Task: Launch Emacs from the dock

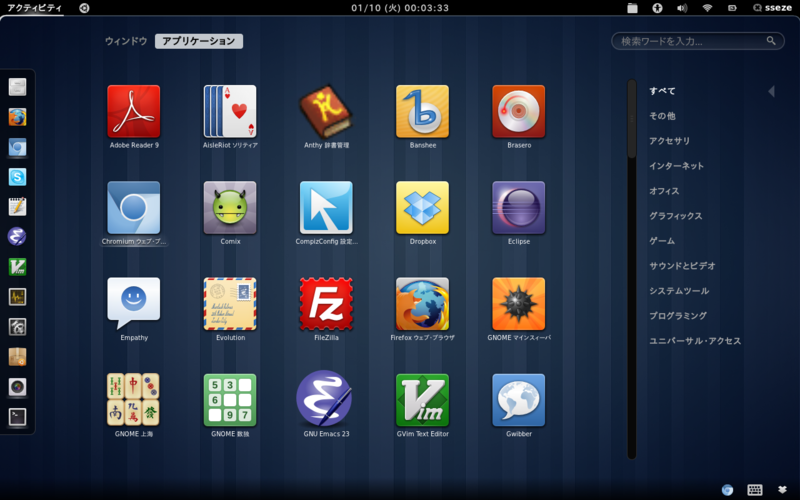Action: (17, 237)
